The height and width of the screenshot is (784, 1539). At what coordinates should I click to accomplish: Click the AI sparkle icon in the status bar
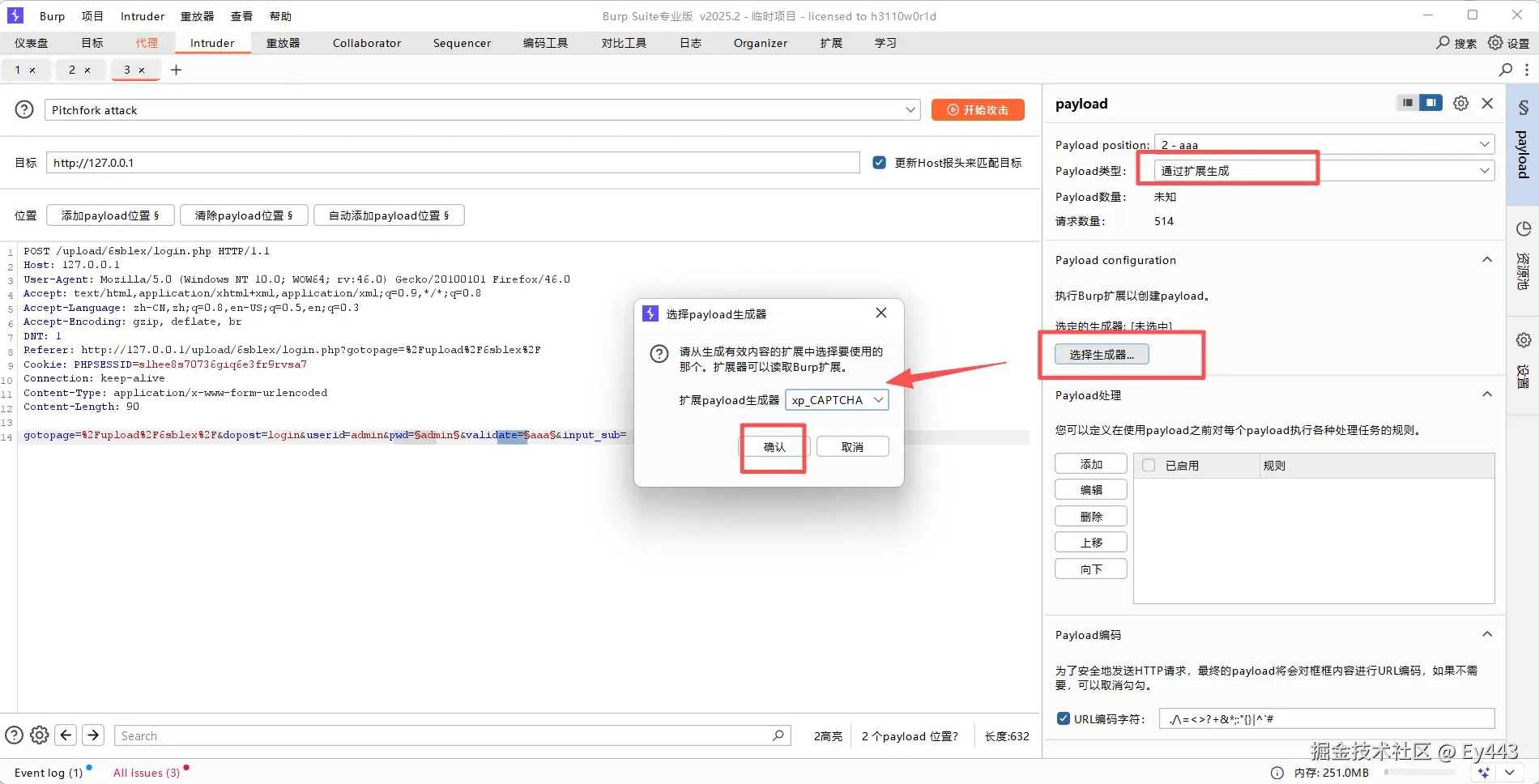click(1483, 773)
